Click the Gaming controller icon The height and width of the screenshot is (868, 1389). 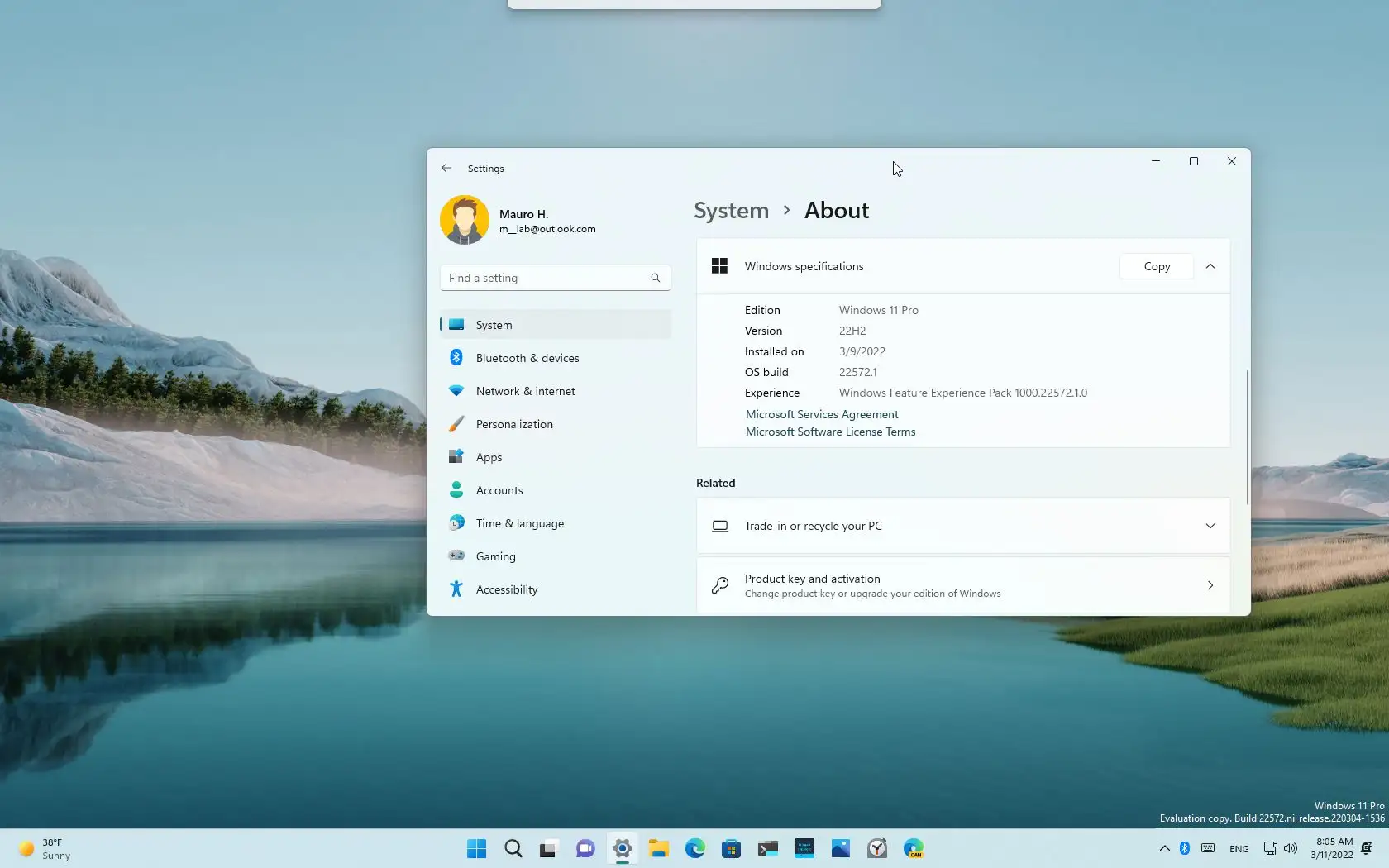coord(456,556)
